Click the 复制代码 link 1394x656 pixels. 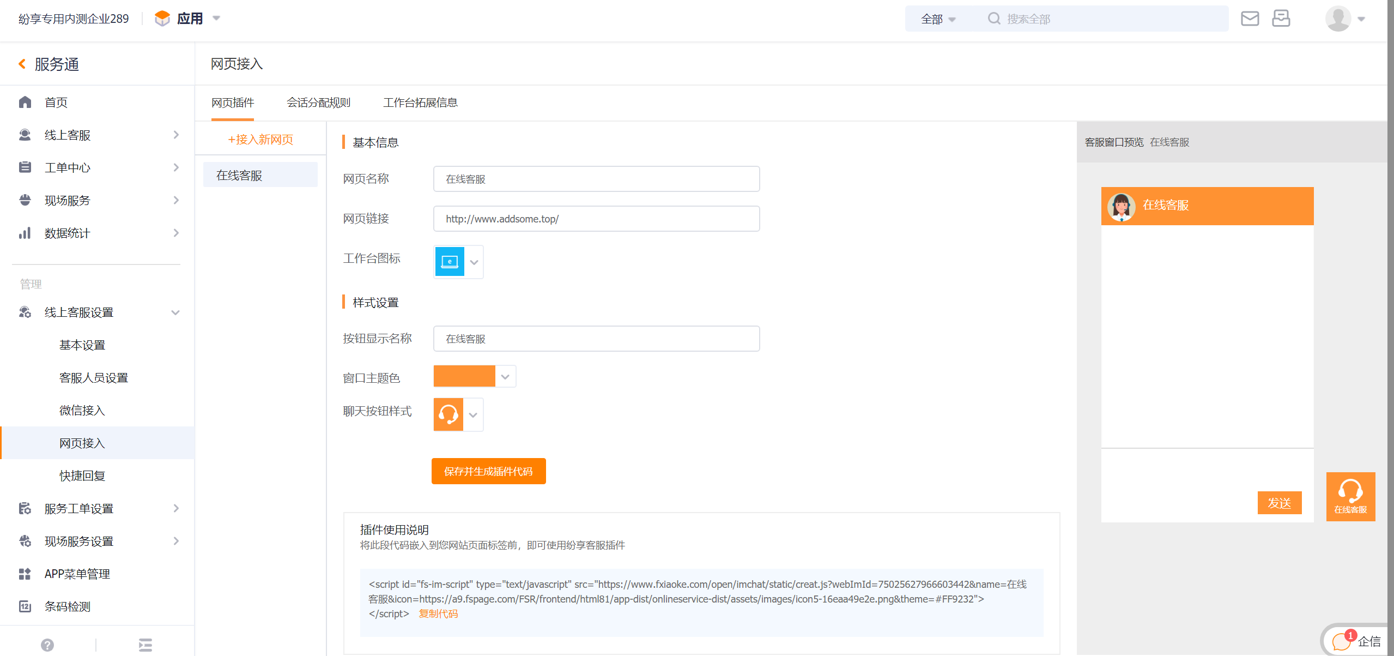pos(438,614)
